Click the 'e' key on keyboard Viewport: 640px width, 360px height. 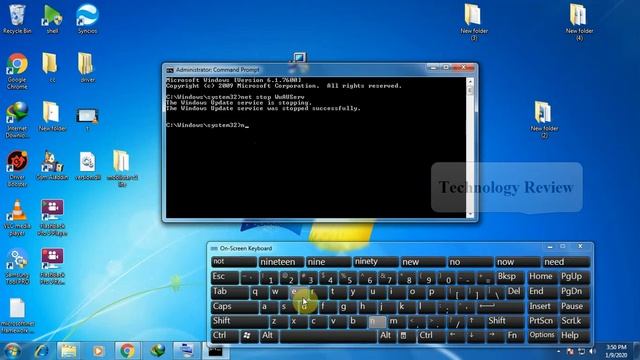[x=298, y=292]
